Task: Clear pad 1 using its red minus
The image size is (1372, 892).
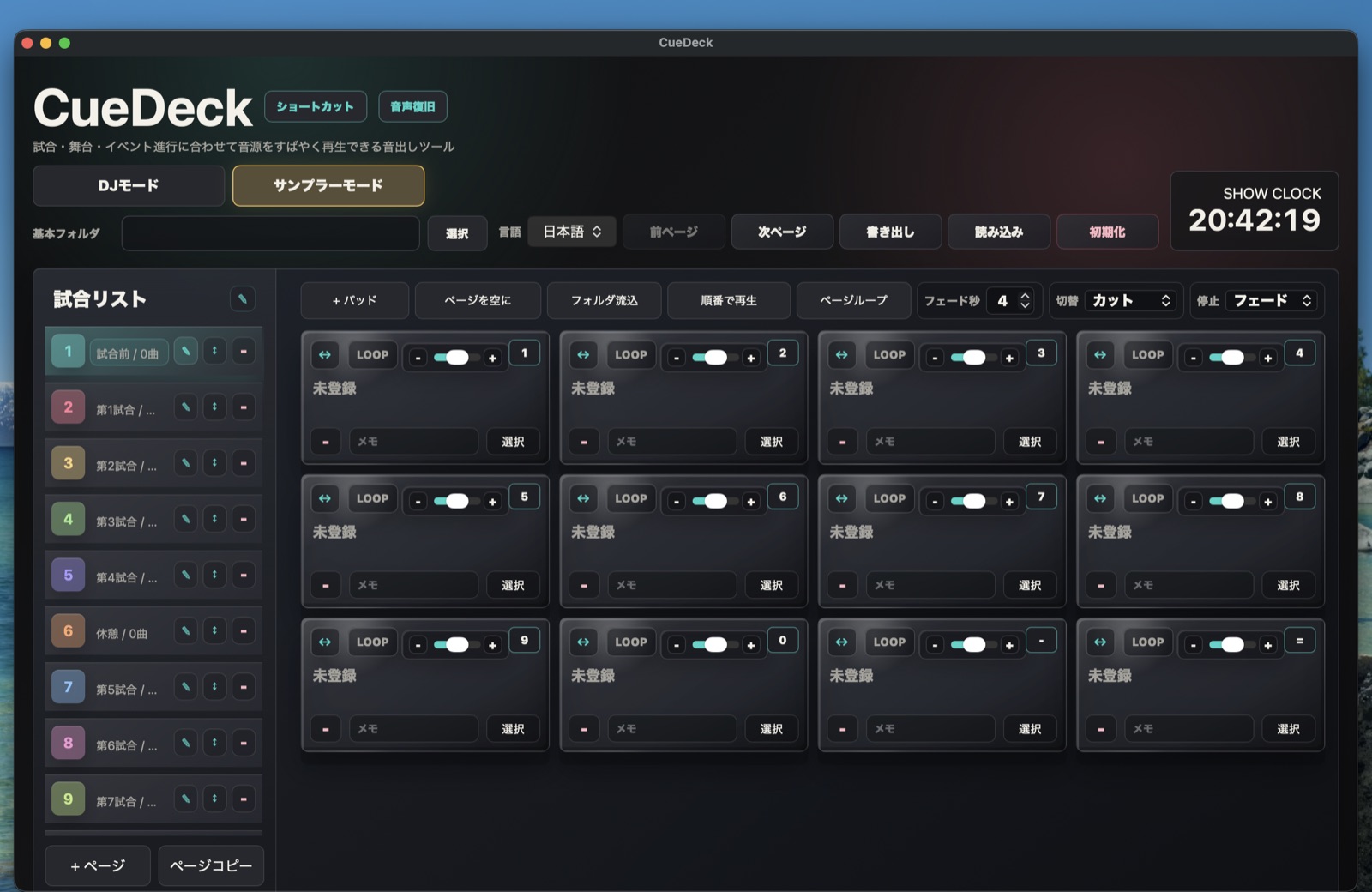Action: [x=326, y=442]
